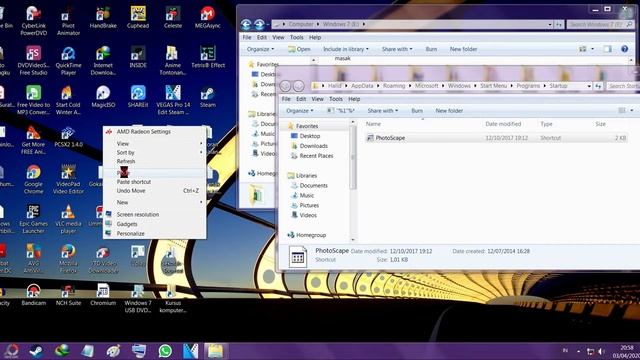Open the file explorer taskbar button

click(x=216, y=351)
